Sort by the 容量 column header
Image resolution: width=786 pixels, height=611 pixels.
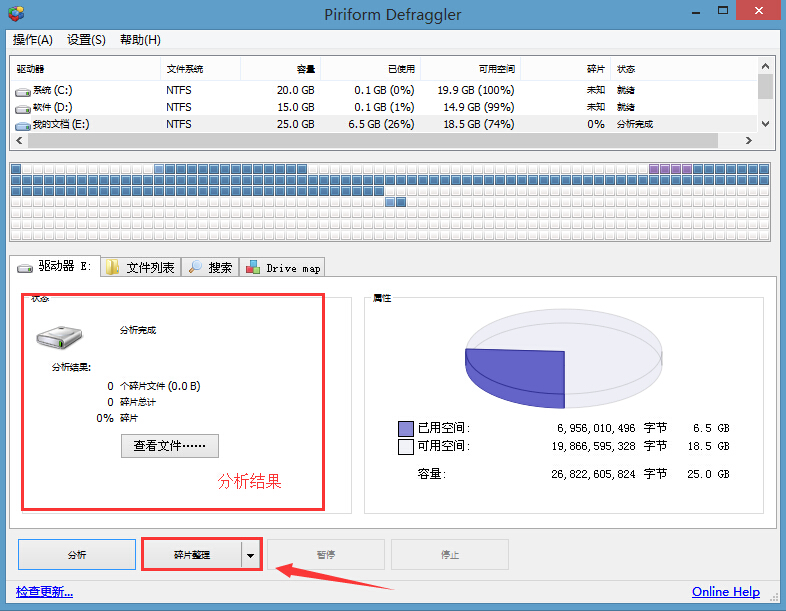281,69
